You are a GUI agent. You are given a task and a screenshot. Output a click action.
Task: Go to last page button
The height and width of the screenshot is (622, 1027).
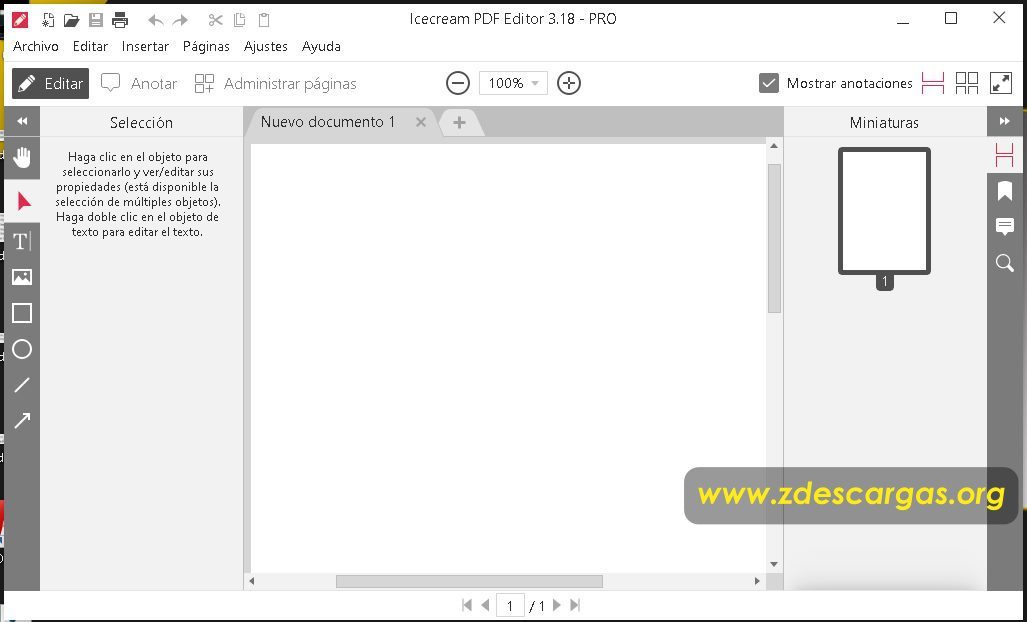coord(575,605)
